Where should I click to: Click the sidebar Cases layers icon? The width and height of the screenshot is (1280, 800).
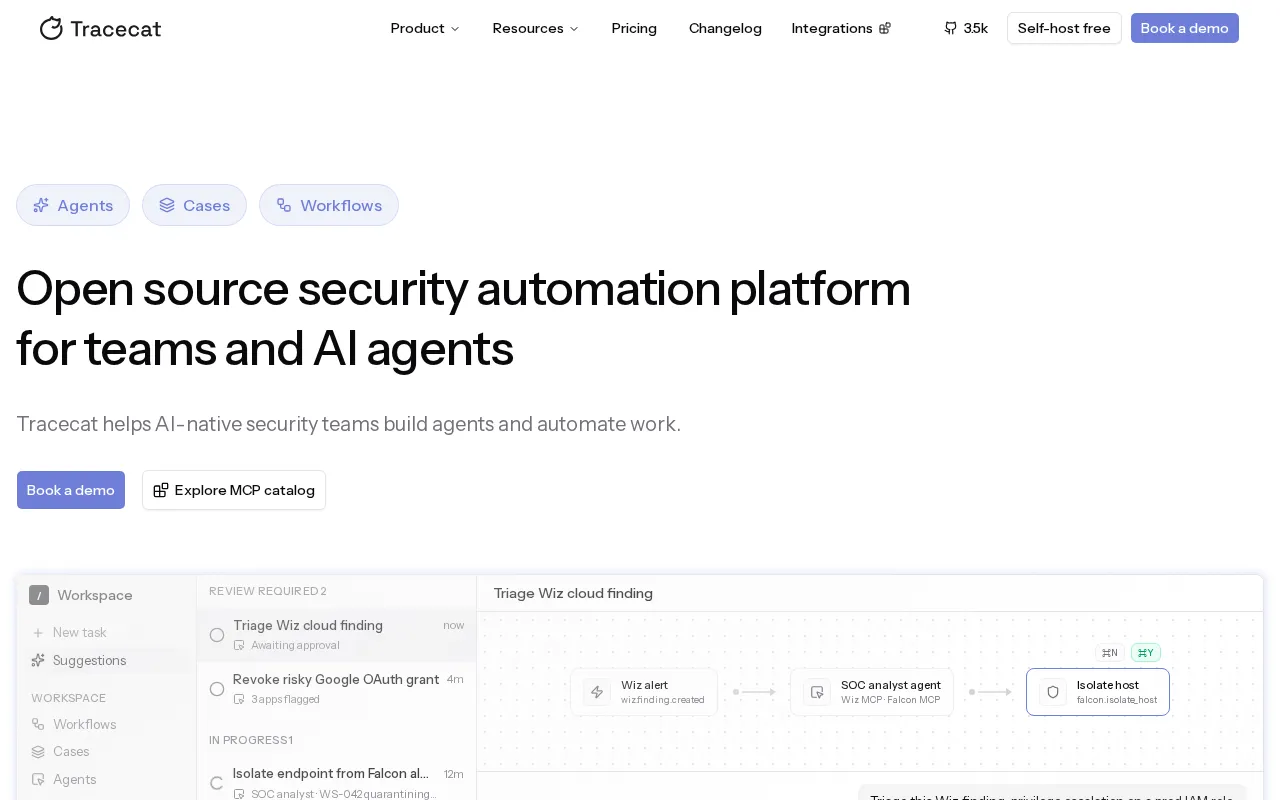(x=38, y=751)
